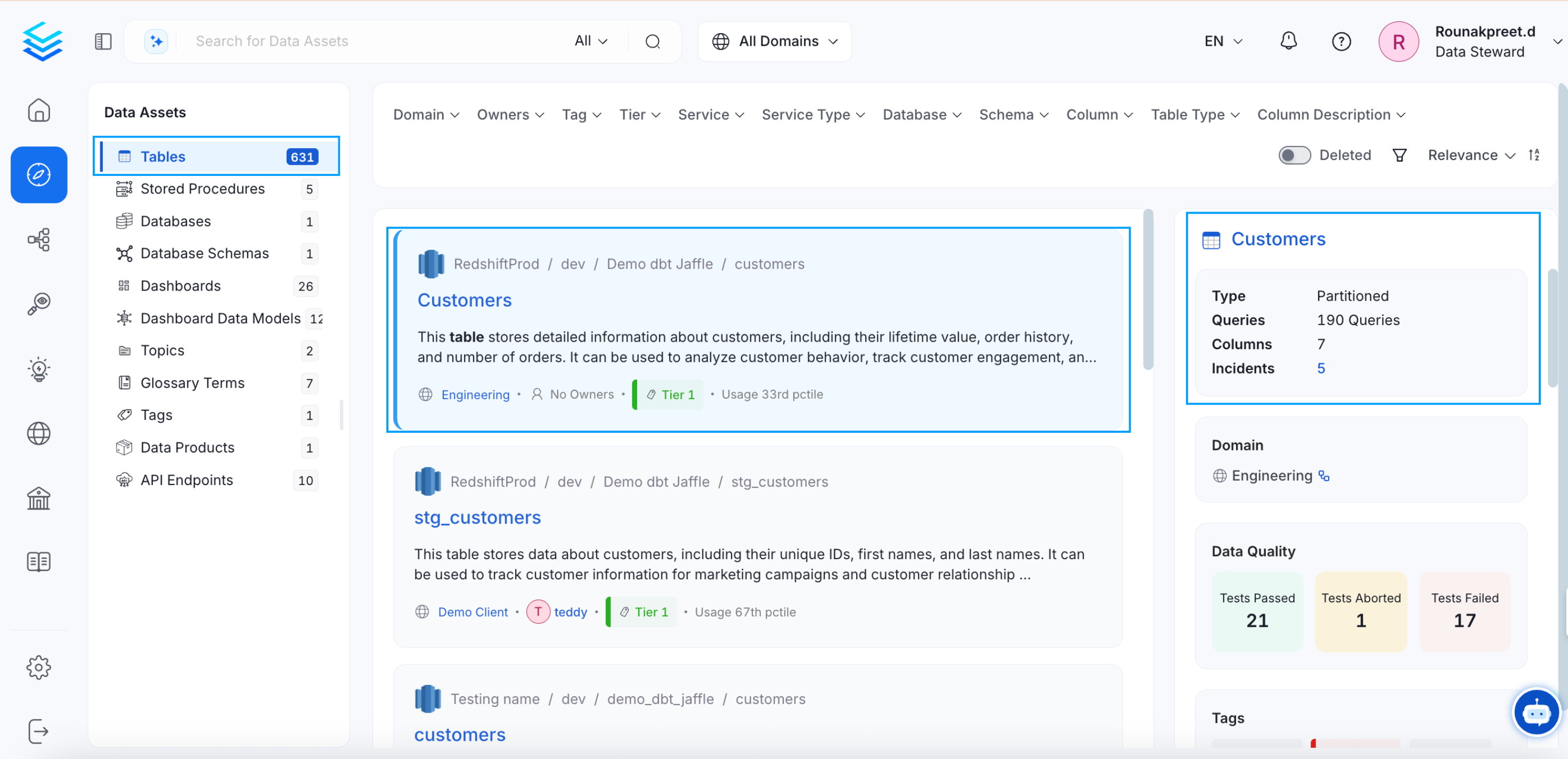
Task: Open the stg_customers table link
Action: point(477,517)
